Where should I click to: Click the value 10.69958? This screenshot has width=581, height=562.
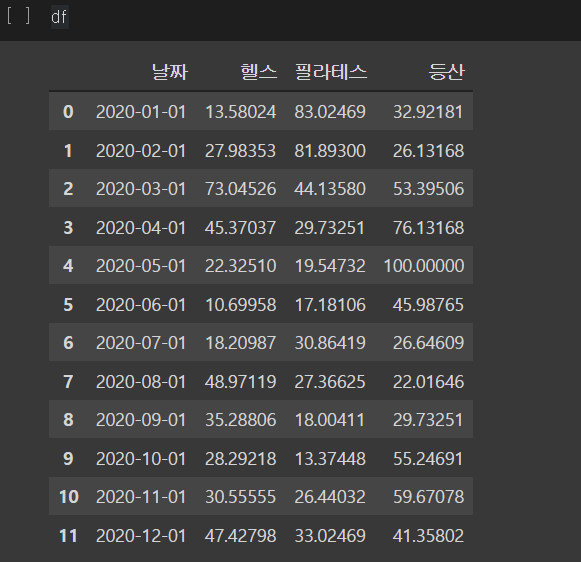(240, 305)
